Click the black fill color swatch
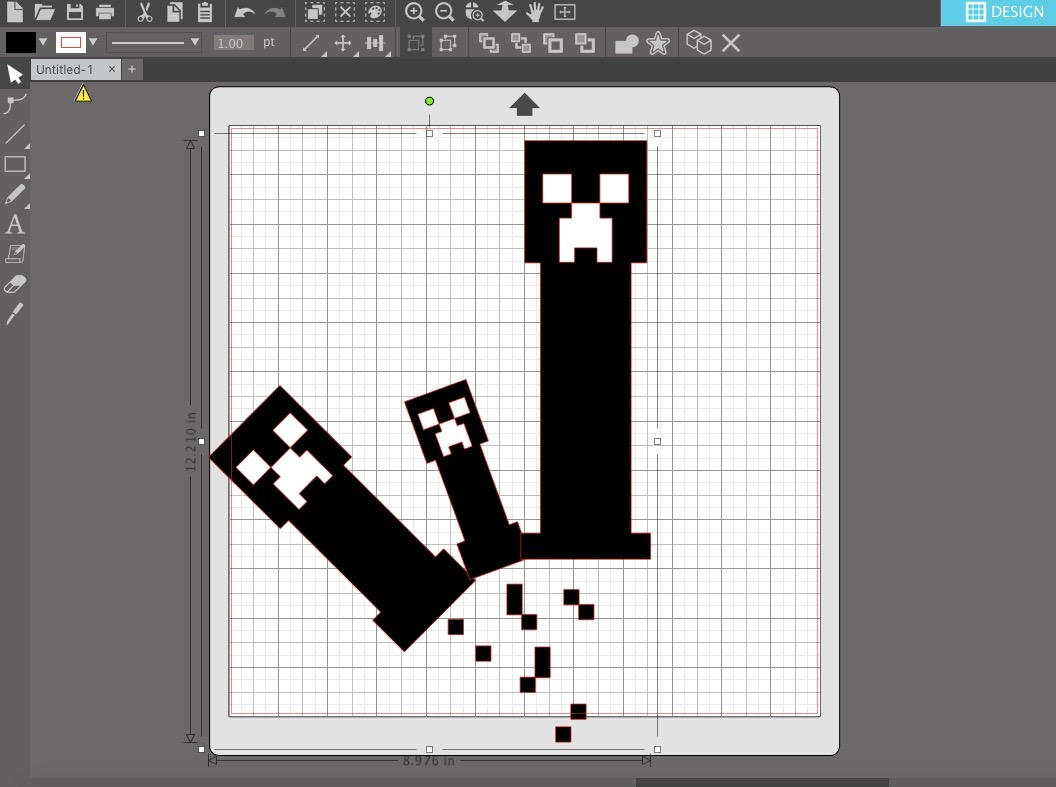The height and width of the screenshot is (787, 1056). pos(20,42)
